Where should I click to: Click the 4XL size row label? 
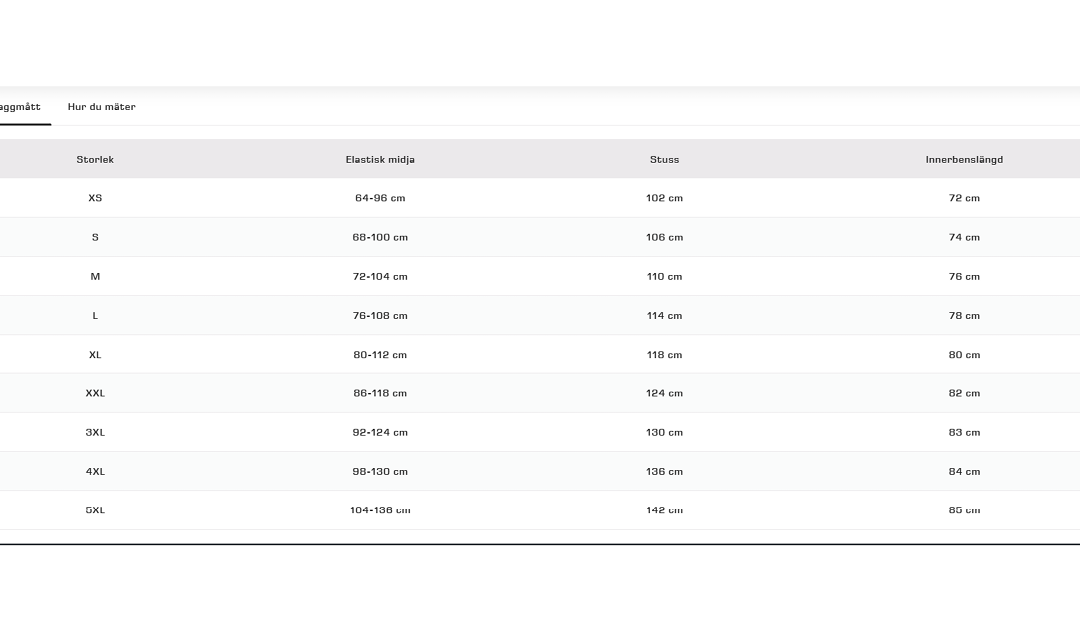point(95,471)
